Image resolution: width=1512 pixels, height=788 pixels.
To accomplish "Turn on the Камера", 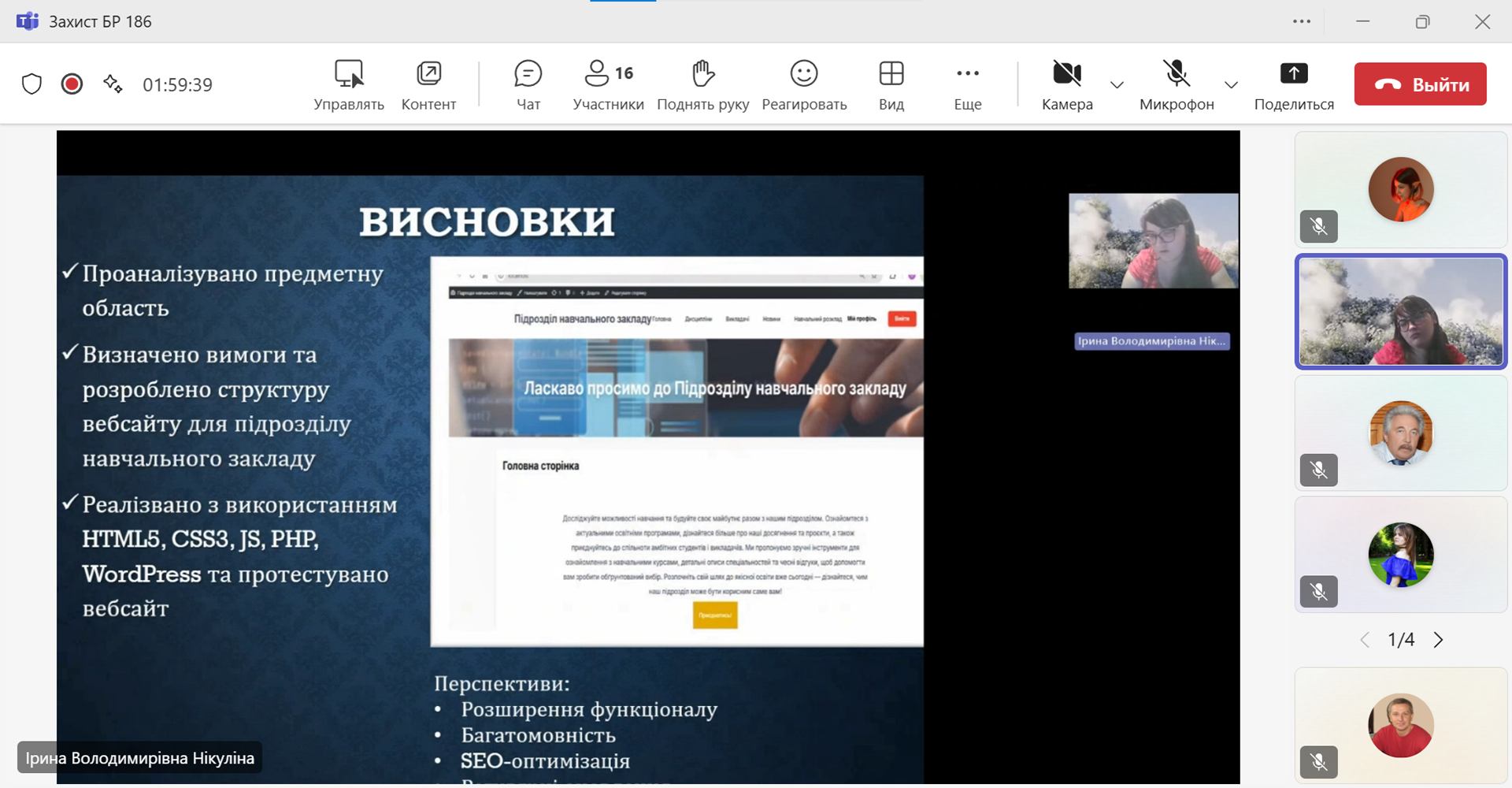I will [x=1067, y=84].
